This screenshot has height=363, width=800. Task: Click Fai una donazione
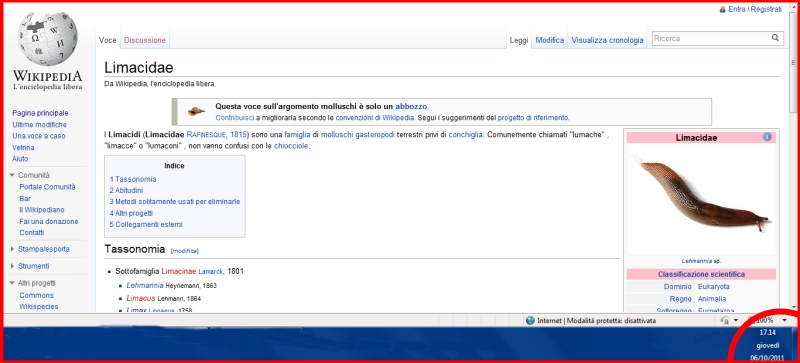[x=49, y=222]
